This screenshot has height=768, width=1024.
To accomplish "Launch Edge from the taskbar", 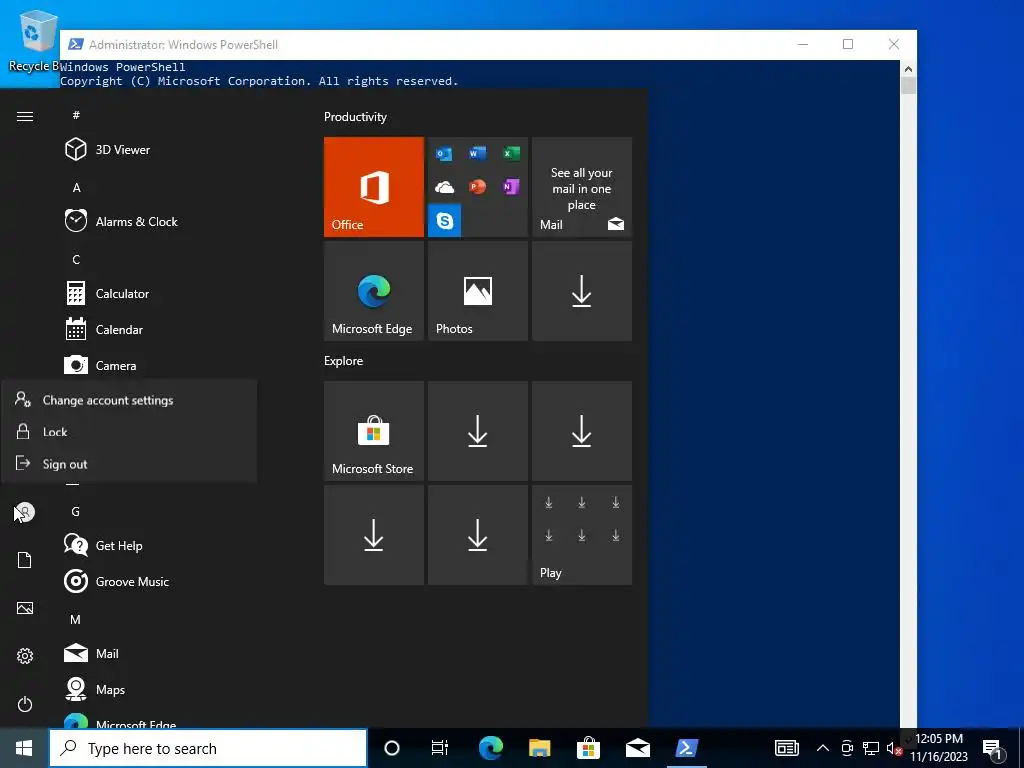I will coord(490,748).
